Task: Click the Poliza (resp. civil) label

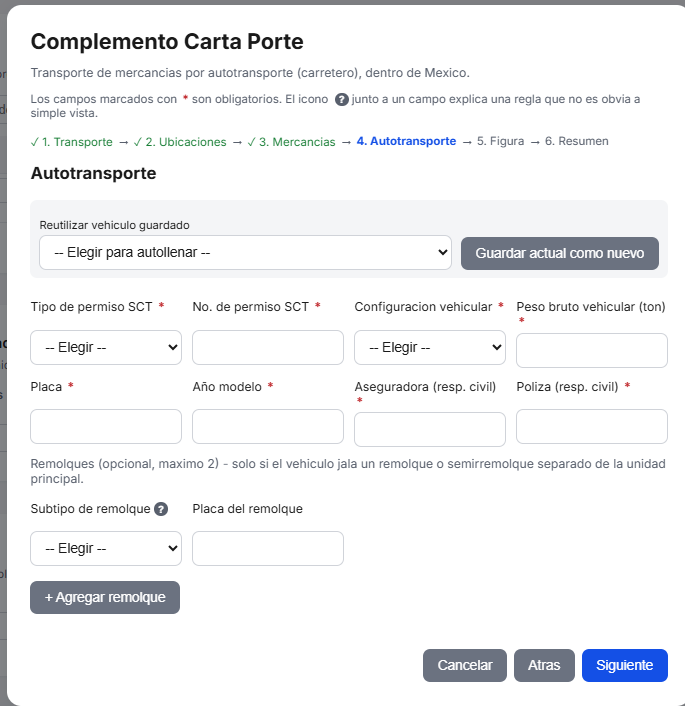Action: click(x=567, y=387)
